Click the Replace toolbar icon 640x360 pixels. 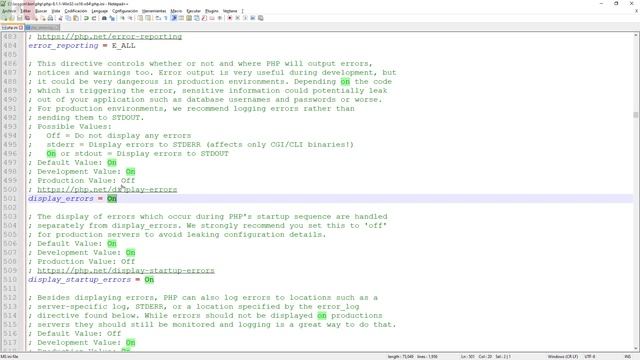coord(112,18)
